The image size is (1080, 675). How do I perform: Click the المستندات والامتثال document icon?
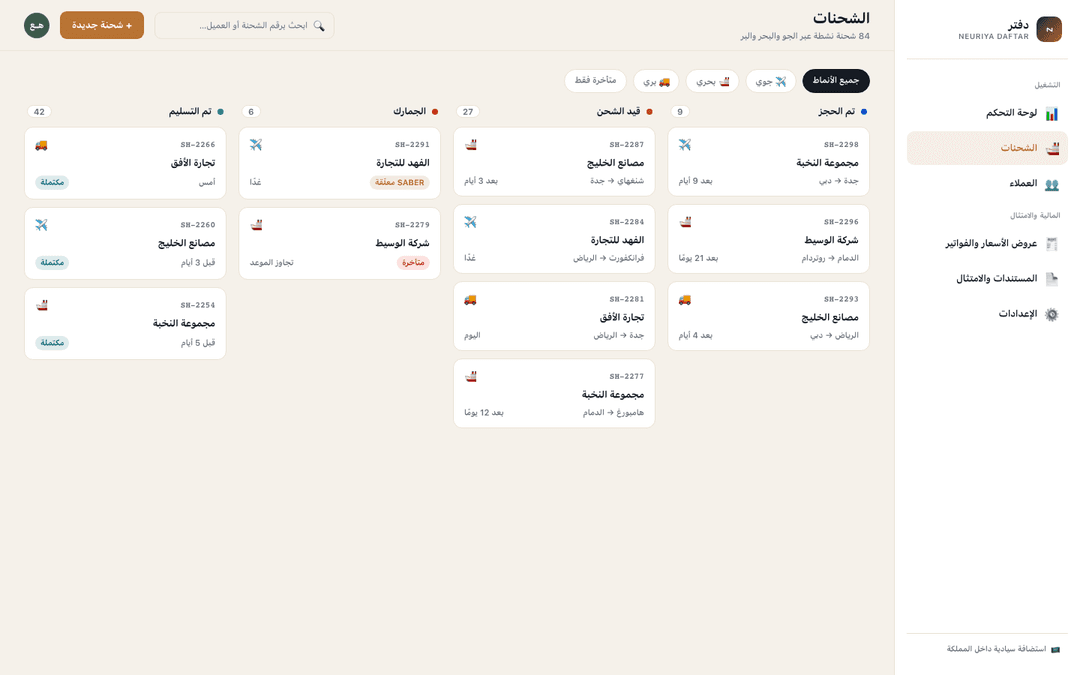tap(1052, 279)
